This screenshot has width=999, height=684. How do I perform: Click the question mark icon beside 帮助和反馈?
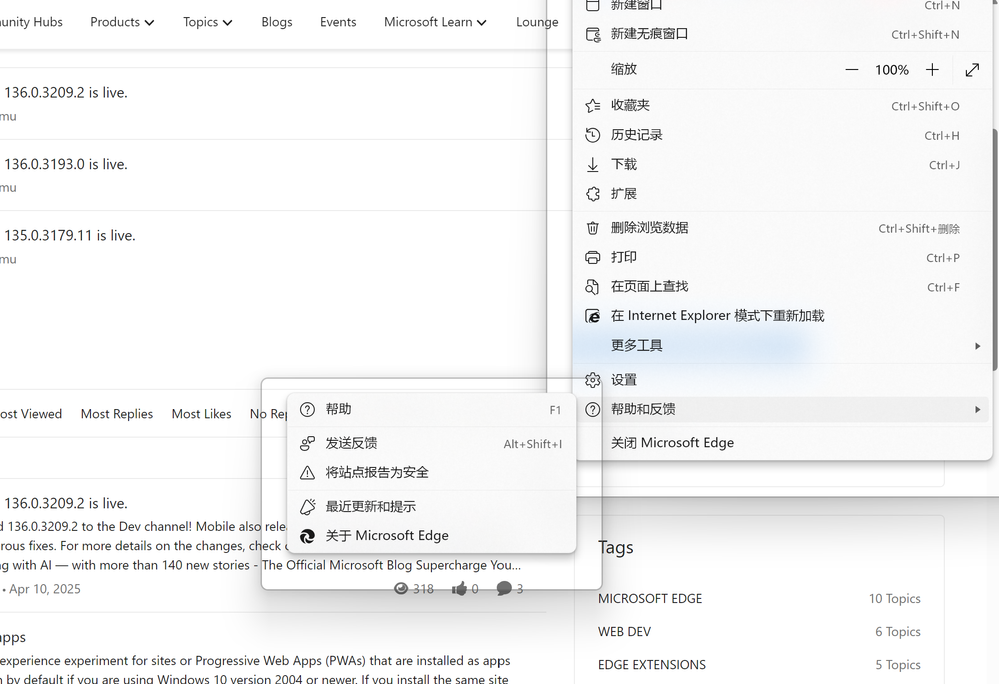[593, 410]
